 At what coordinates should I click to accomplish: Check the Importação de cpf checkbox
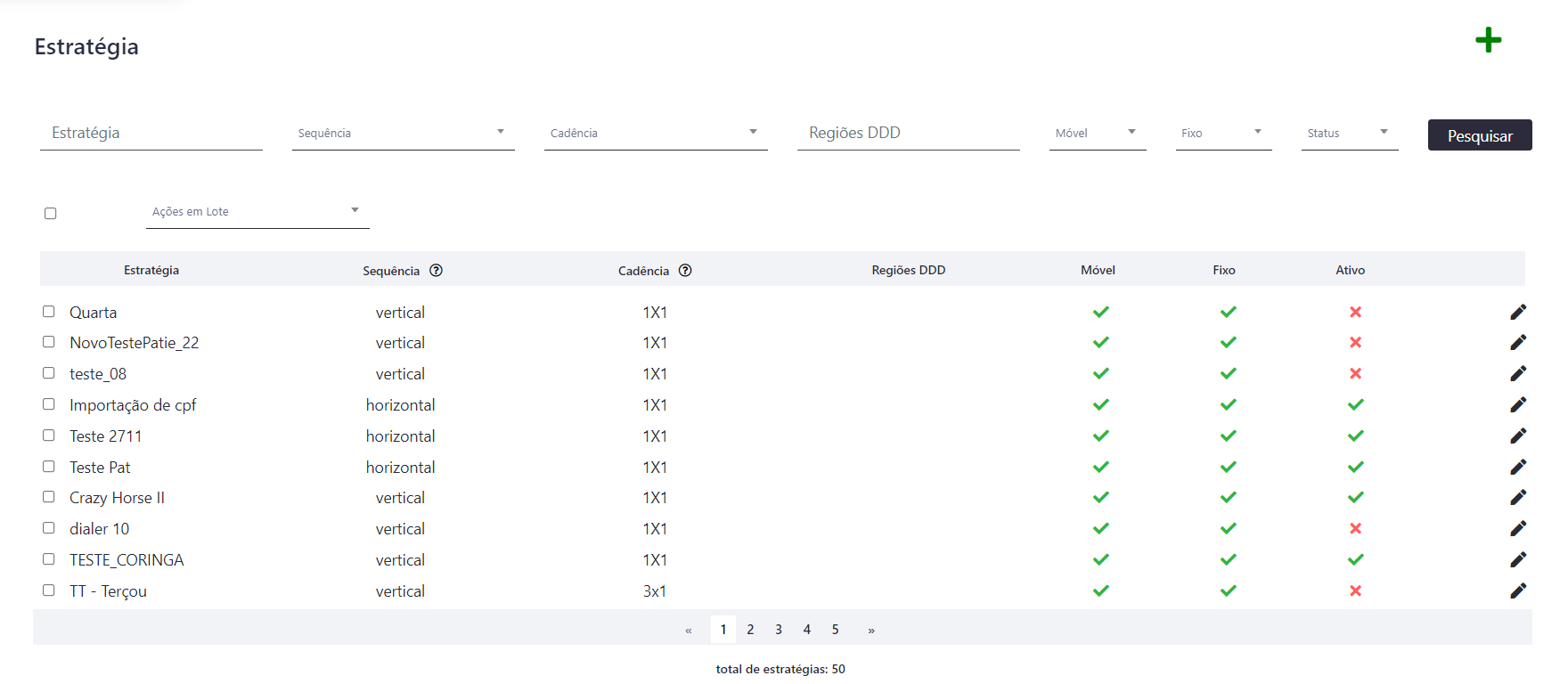(x=49, y=404)
